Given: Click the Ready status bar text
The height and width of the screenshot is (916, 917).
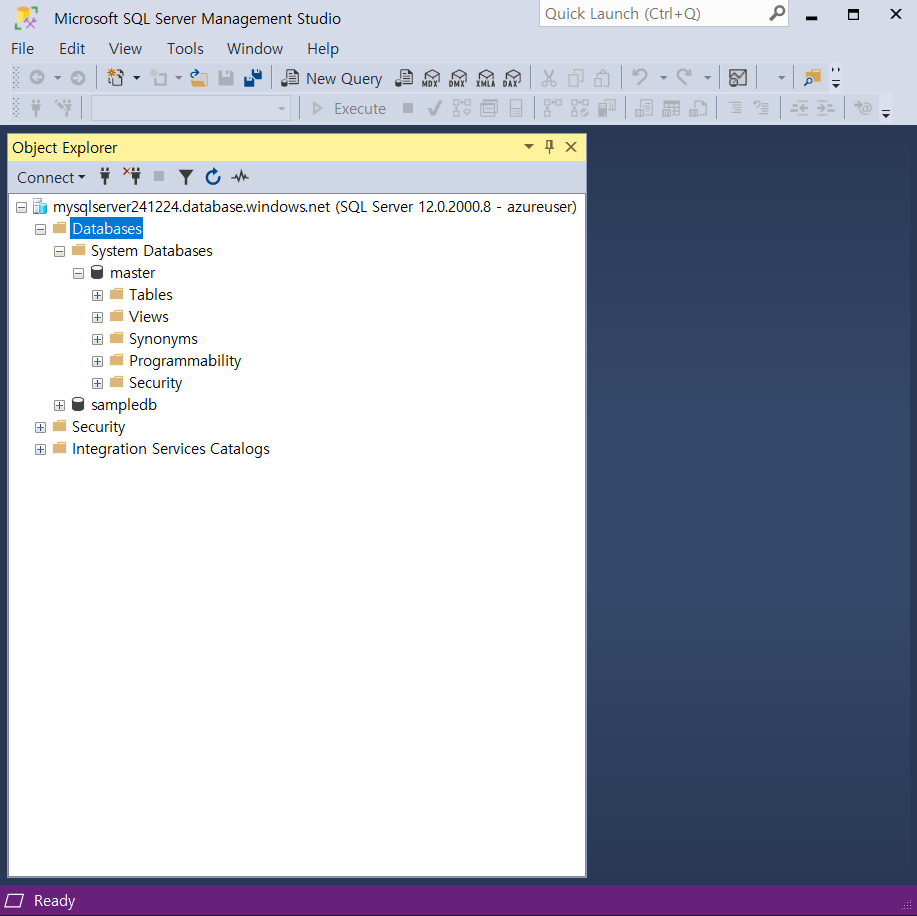Looking at the screenshot, I should point(54,901).
